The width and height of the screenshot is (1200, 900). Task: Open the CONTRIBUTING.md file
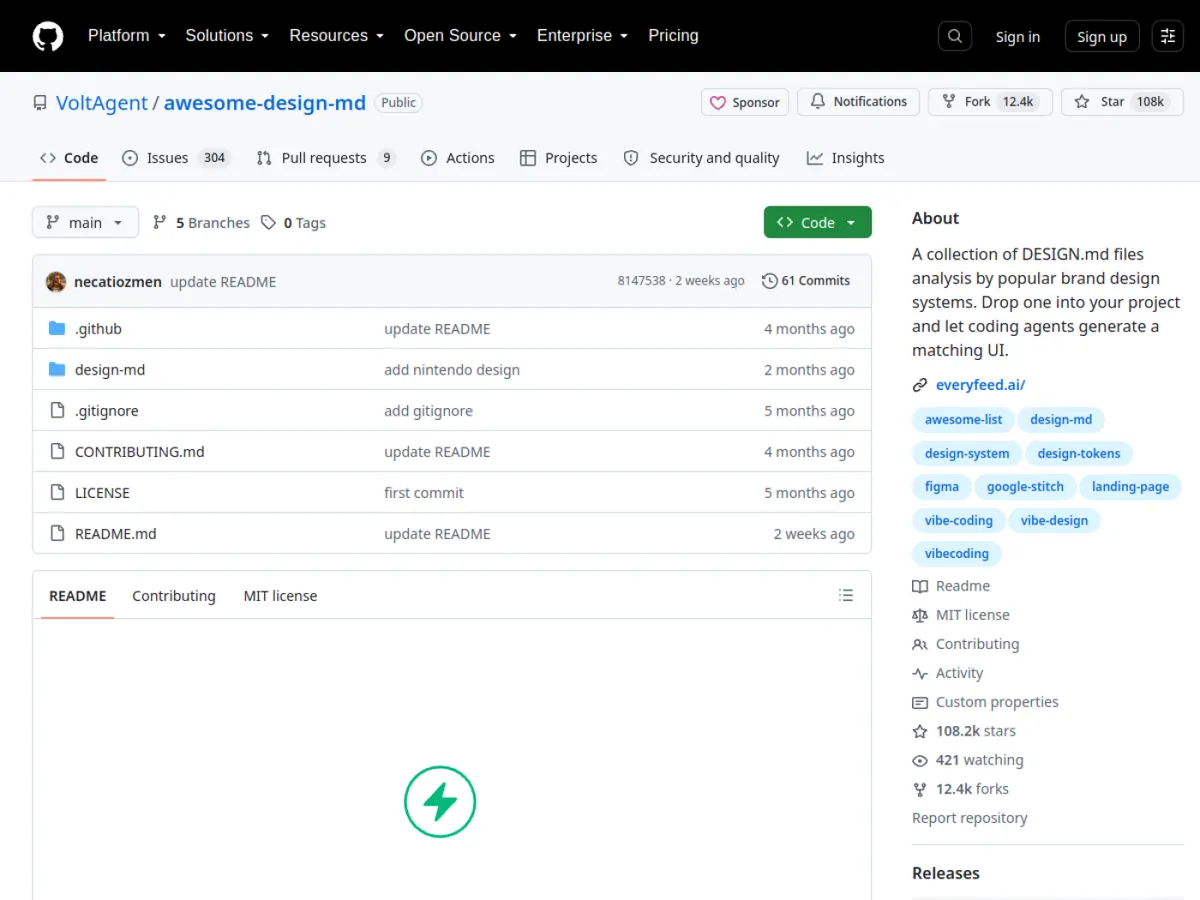click(x=139, y=452)
